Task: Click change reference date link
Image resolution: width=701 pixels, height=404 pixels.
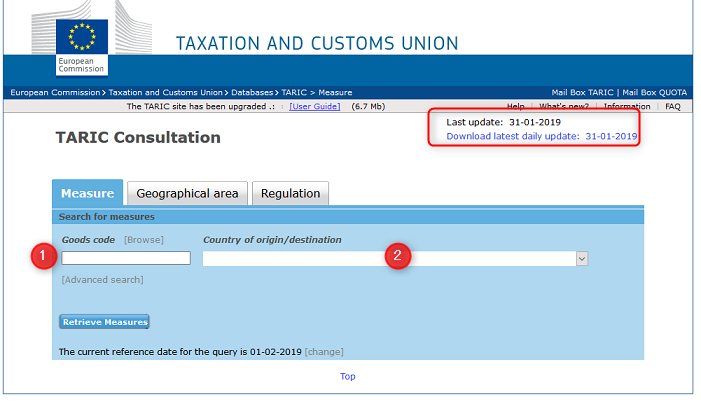Action: [x=324, y=352]
